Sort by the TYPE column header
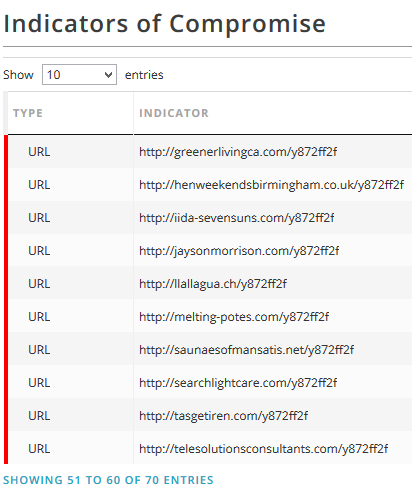The width and height of the screenshot is (412, 503). point(28,113)
